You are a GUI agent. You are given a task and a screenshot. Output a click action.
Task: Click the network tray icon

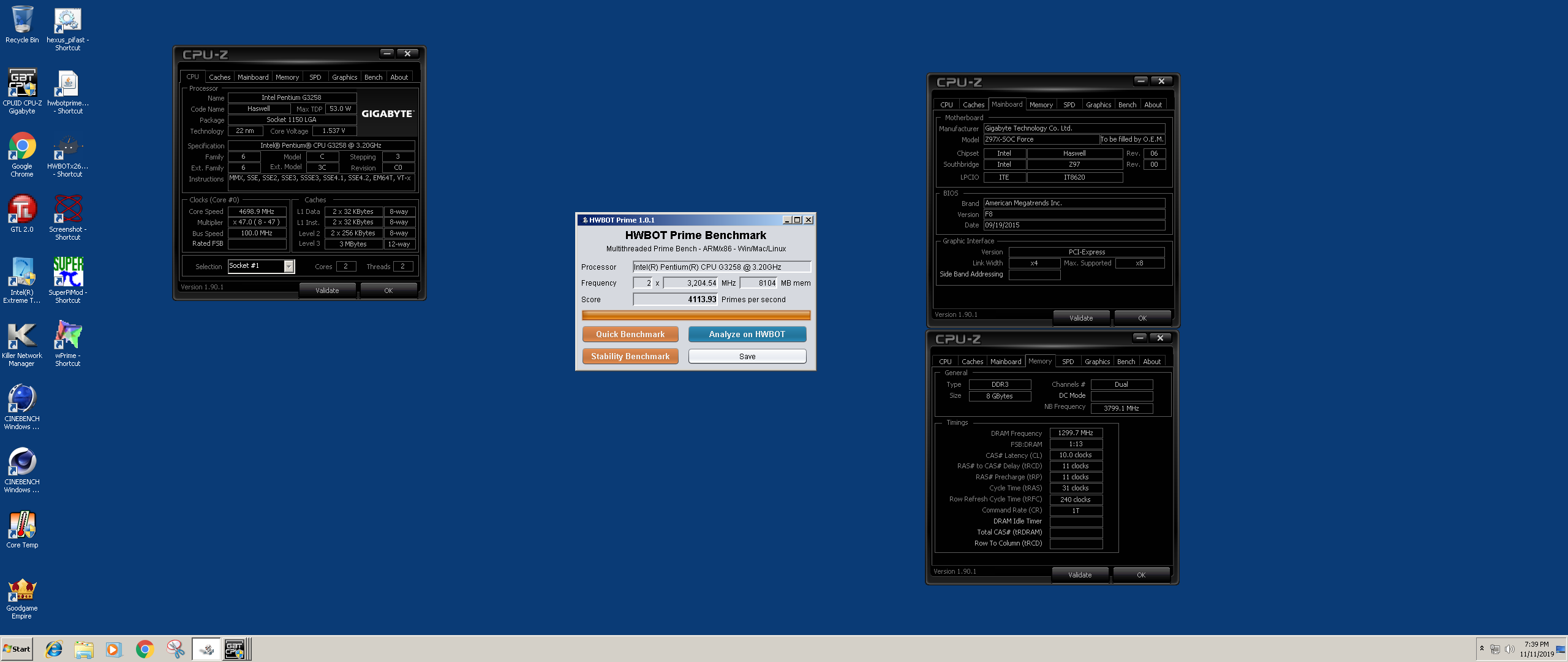pyautogui.click(x=1495, y=649)
